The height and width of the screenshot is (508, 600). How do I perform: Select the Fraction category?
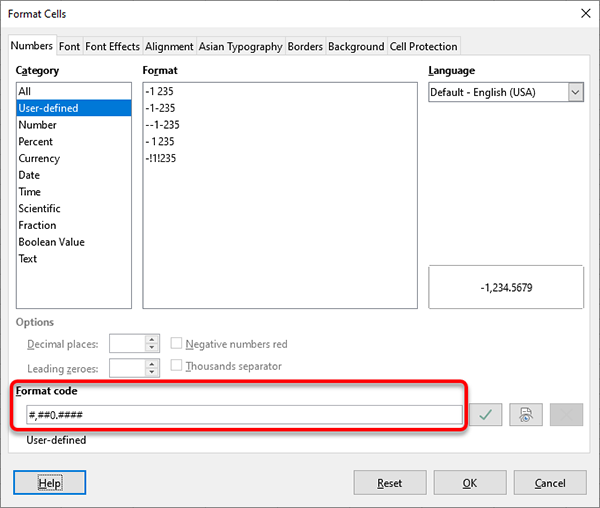pos(74,225)
